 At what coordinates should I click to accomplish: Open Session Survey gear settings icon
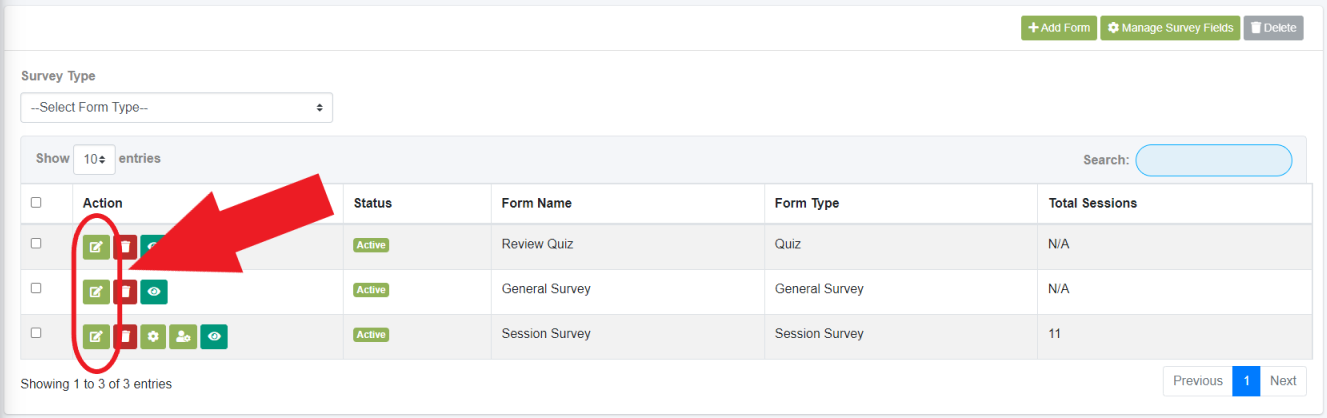(x=153, y=337)
